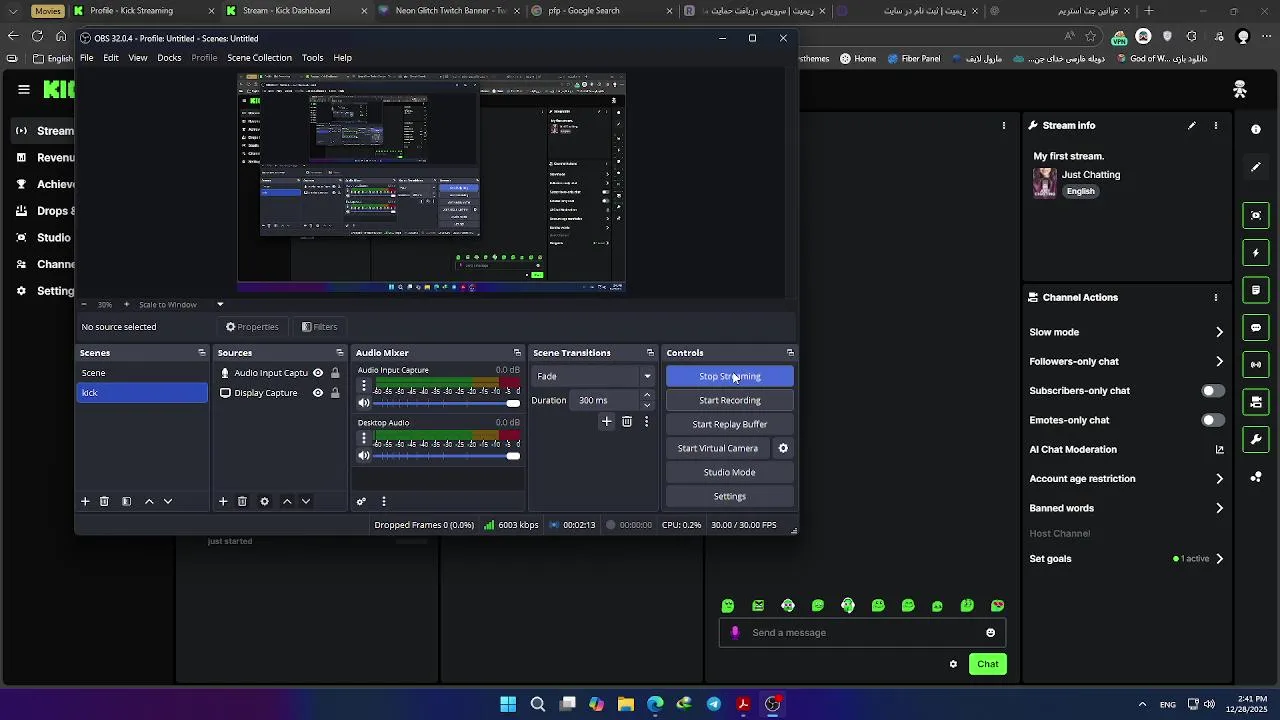Add a new scene with the plus icon
Image resolution: width=1280 pixels, height=720 pixels.
click(85, 501)
